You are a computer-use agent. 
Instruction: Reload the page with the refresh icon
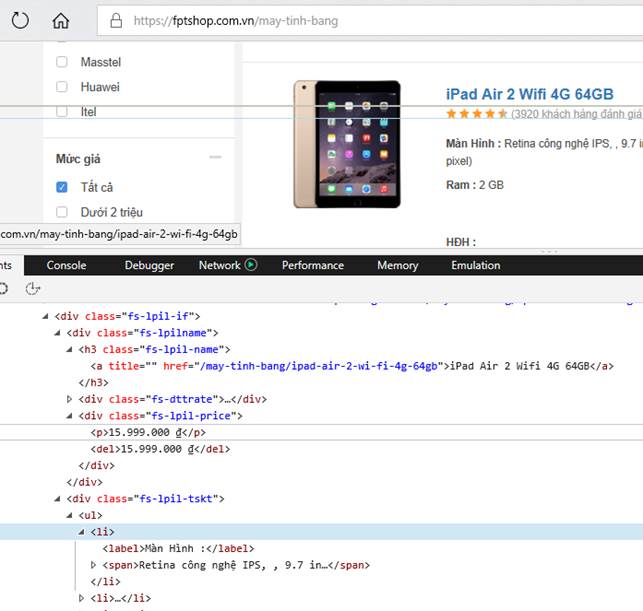point(20,21)
